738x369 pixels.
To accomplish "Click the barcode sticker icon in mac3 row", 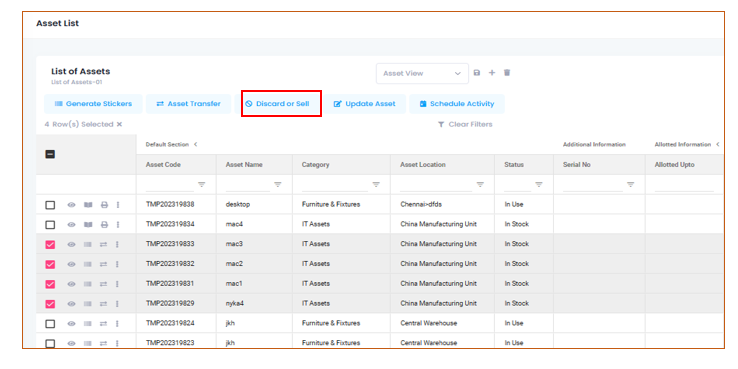I will click(88, 244).
